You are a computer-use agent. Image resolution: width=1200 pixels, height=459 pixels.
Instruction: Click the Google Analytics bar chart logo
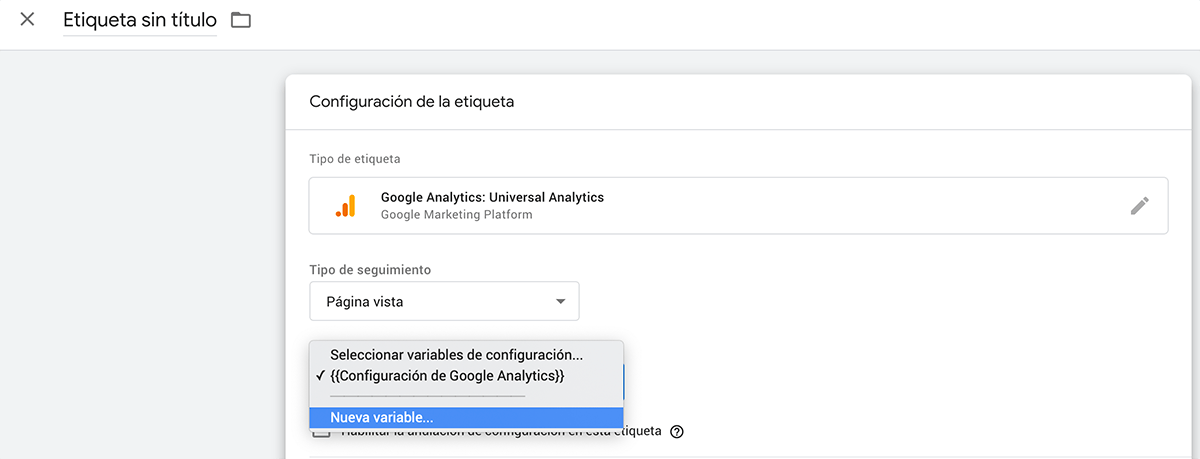pos(345,206)
